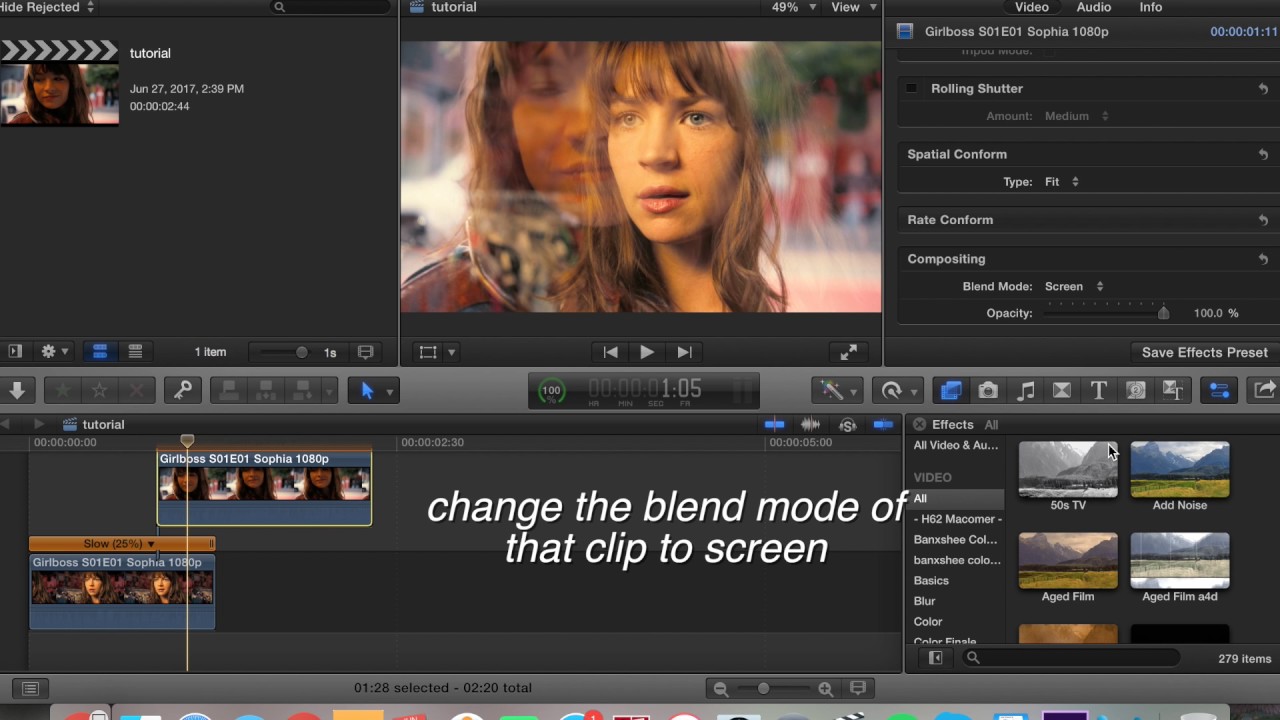This screenshot has width=1280, height=720.
Task: Play the viewer clip
Action: coord(647,352)
